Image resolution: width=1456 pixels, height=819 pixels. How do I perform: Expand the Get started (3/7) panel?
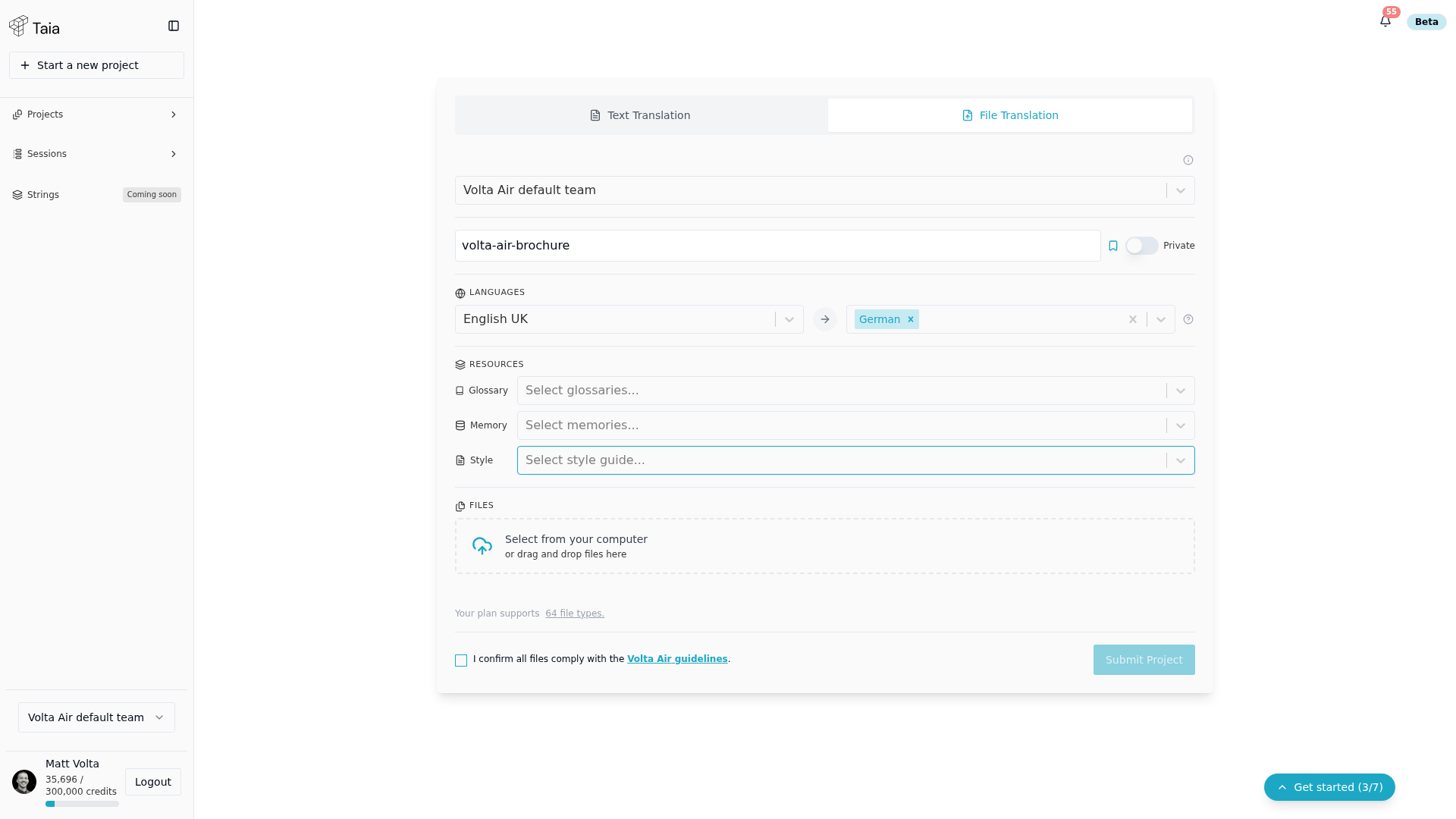click(1329, 787)
